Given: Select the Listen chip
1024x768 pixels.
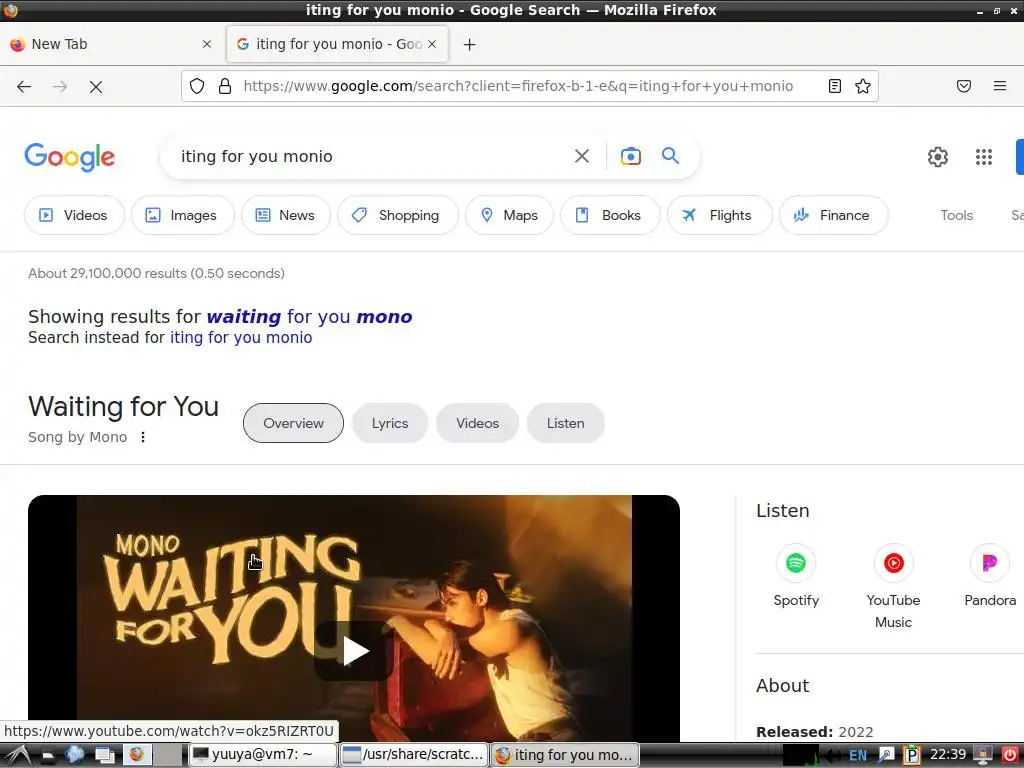Looking at the screenshot, I should point(566,423).
